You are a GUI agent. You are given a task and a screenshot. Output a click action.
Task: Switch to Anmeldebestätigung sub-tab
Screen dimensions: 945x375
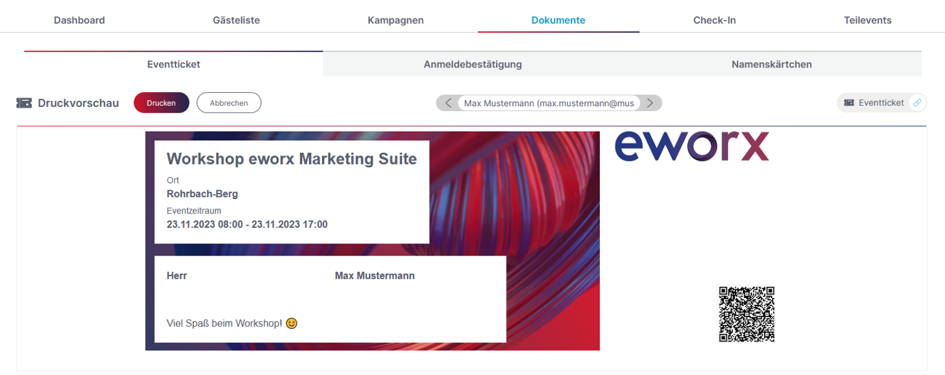[472, 64]
